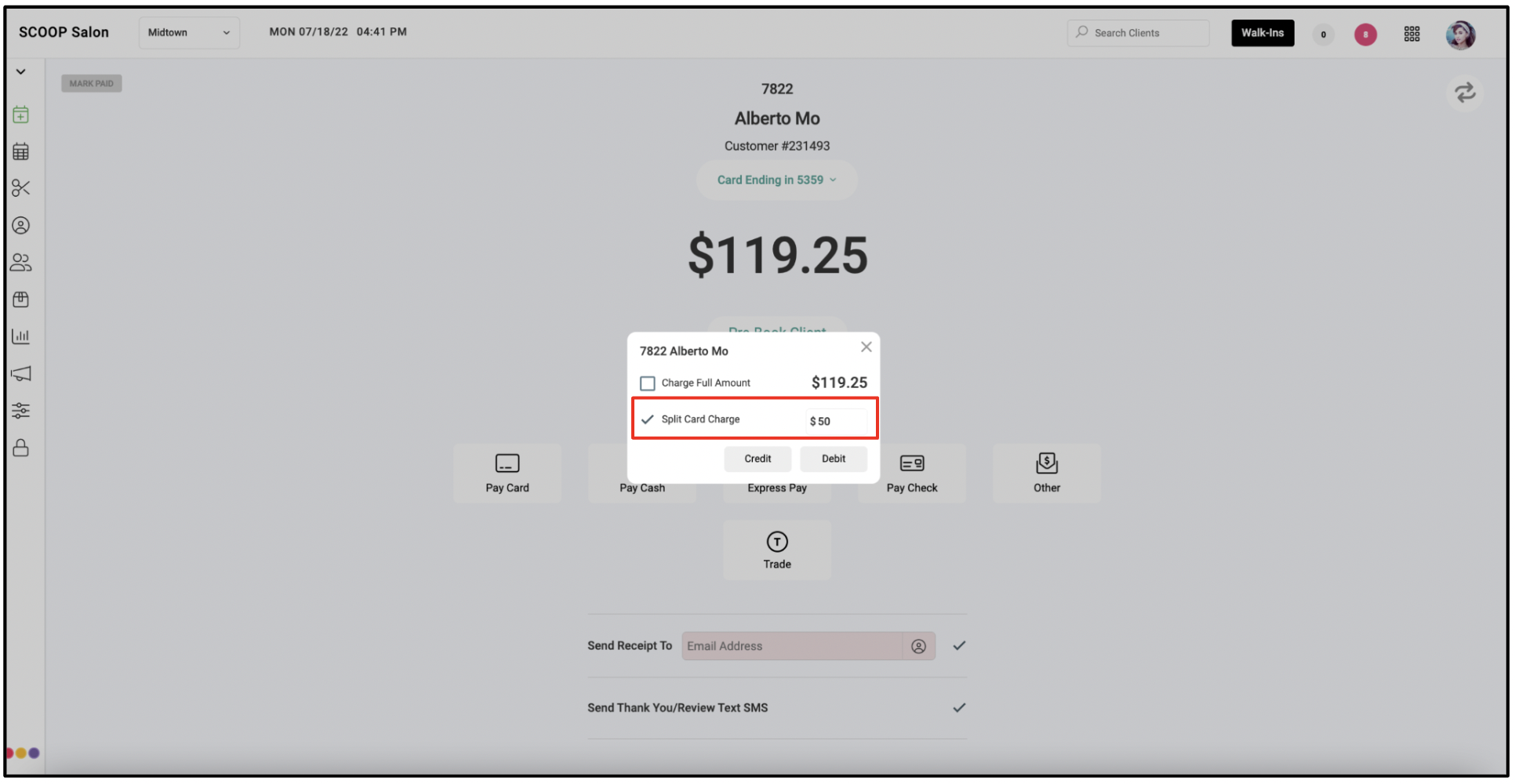
Task: Close the 7822 Alberto Mo popup
Action: coord(866,347)
